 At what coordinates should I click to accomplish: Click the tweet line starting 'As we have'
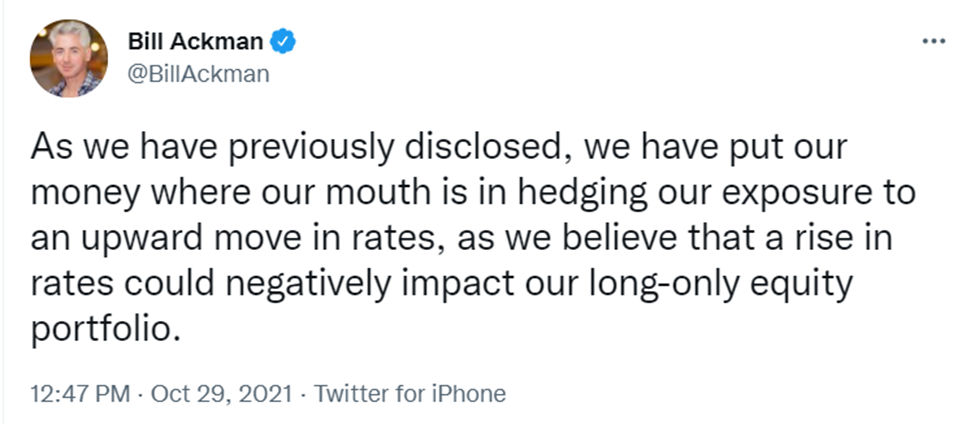439,149
